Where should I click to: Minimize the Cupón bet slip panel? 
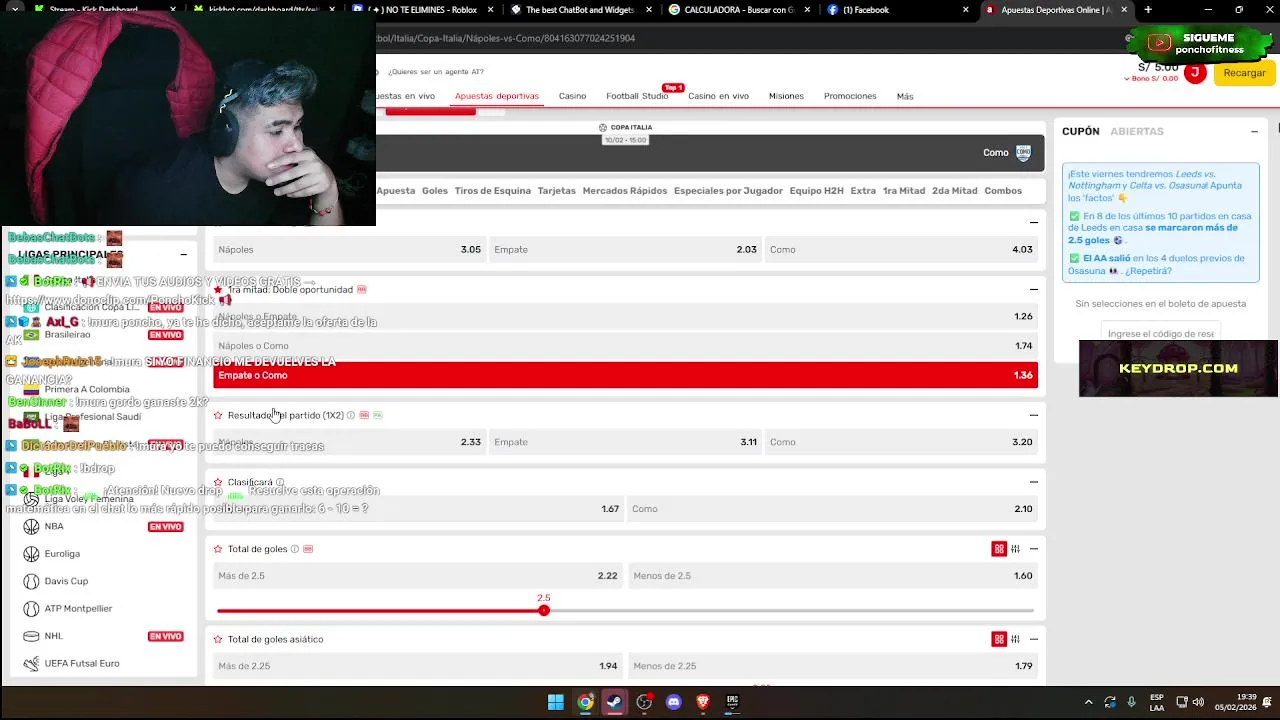(x=1254, y=131)
